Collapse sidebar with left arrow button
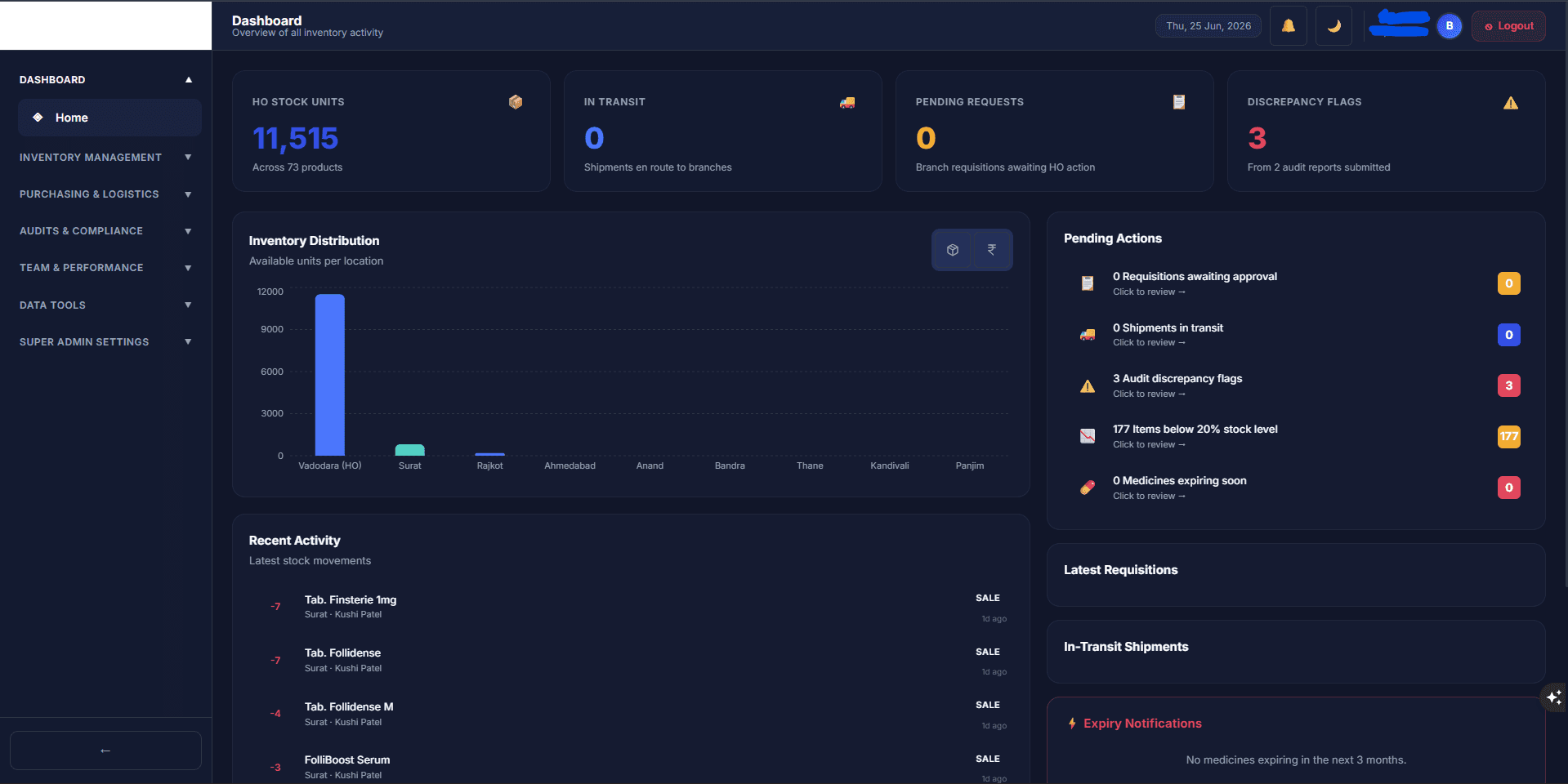 pyautogui.click(x=105, y=751)
